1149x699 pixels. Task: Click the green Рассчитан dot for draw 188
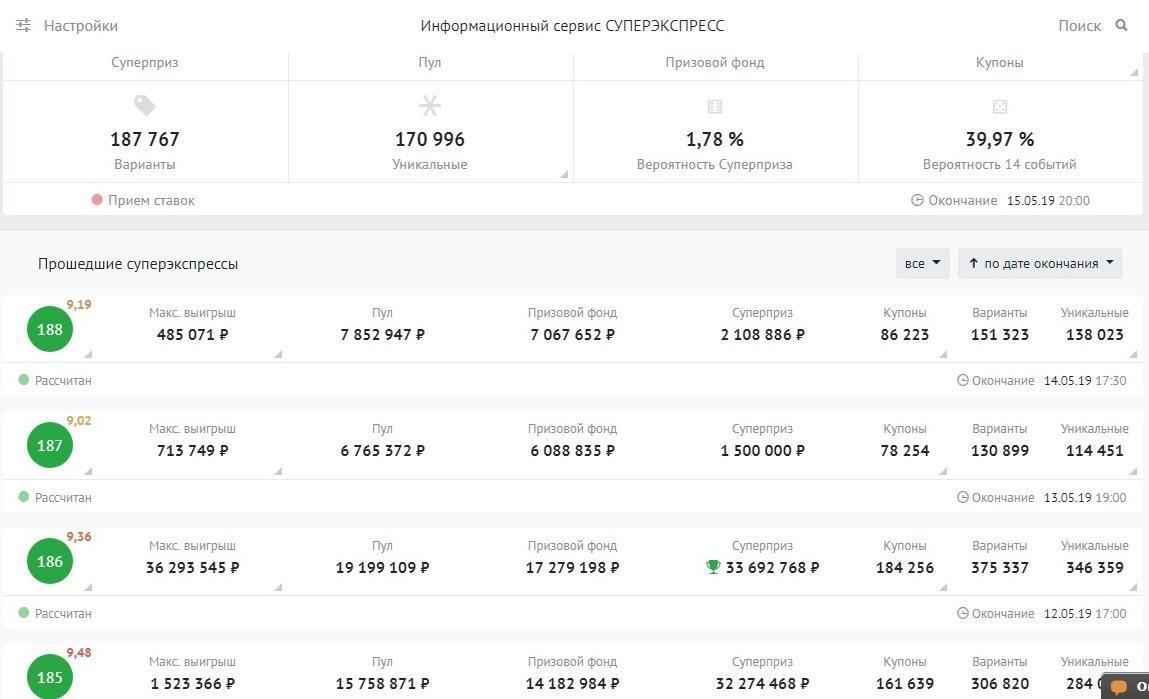pos(23,380)
